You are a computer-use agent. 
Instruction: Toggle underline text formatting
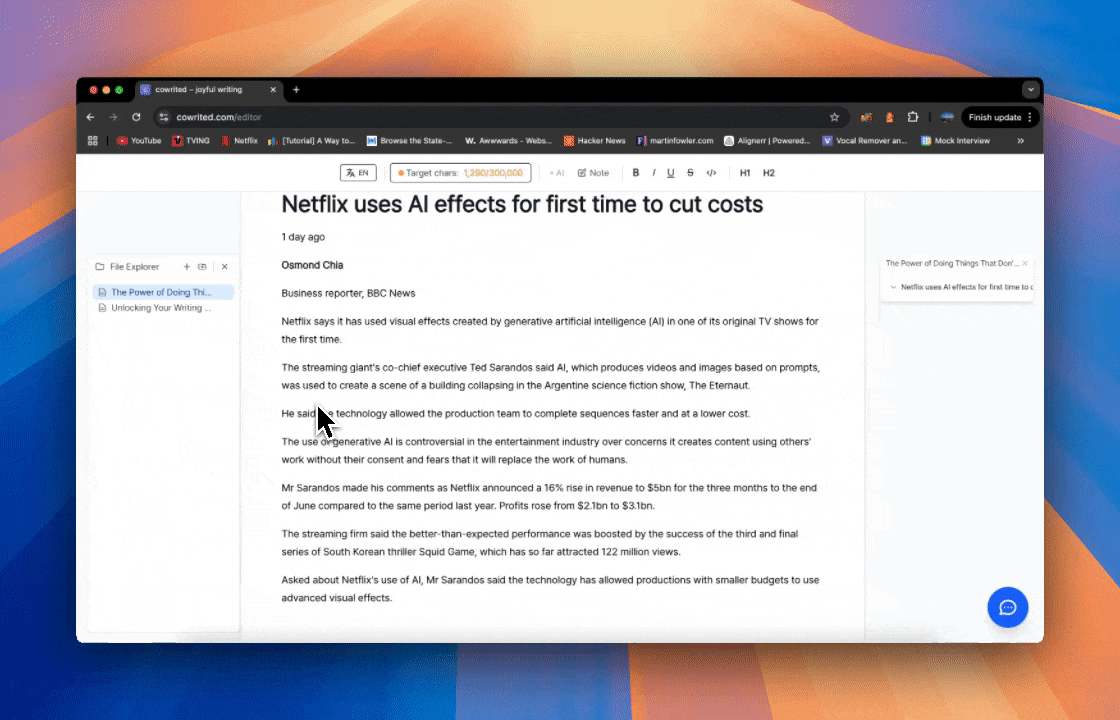(671, 173)
